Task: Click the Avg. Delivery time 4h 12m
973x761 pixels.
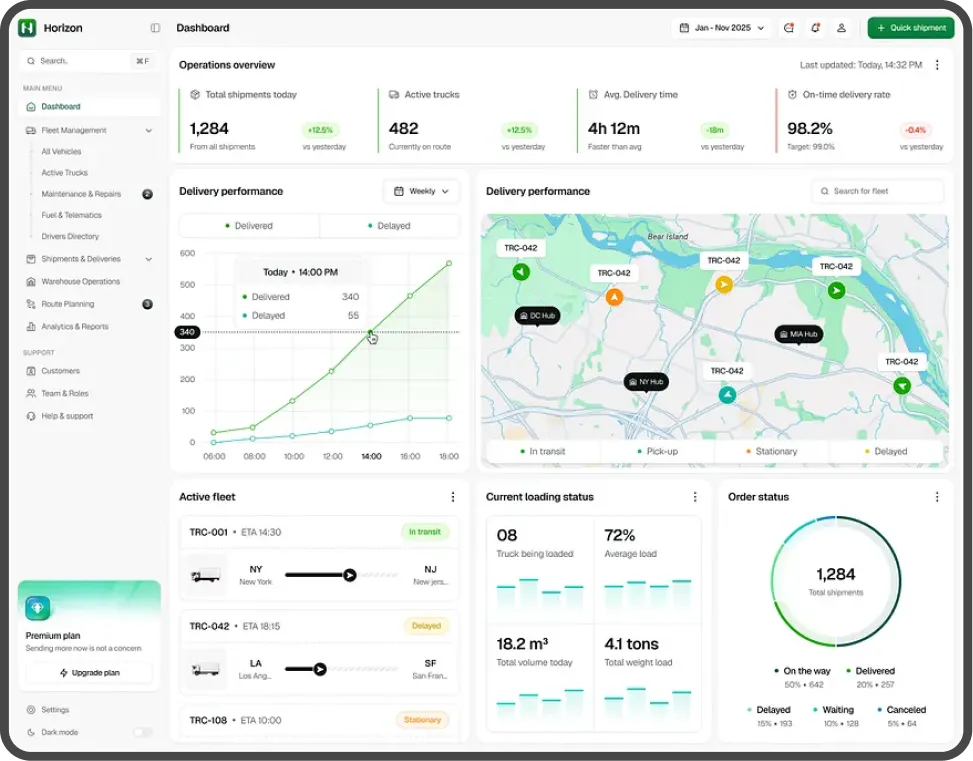Action: click(614, 128)
